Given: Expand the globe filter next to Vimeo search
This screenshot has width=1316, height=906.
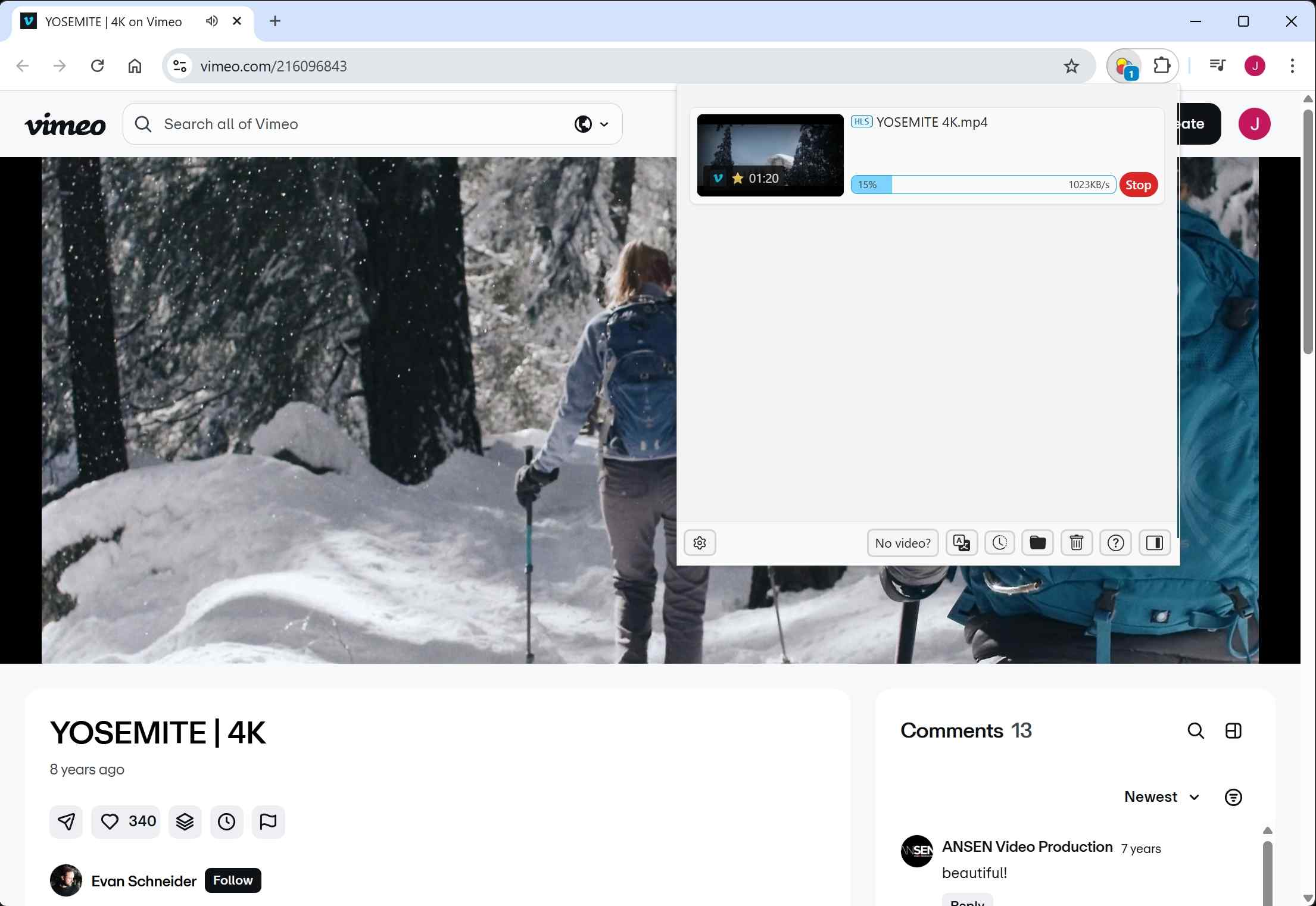Looking at the screenshot, I should tap(591, 124).
